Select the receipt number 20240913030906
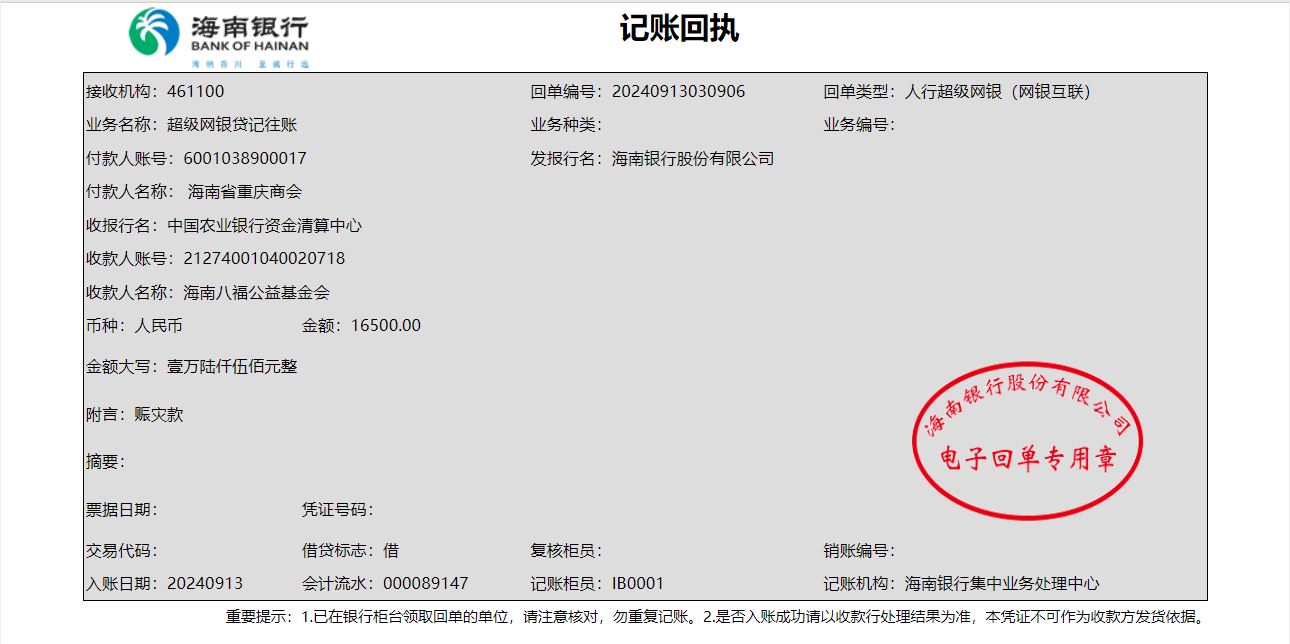The image size is (1290, 644). pos(678,92)
